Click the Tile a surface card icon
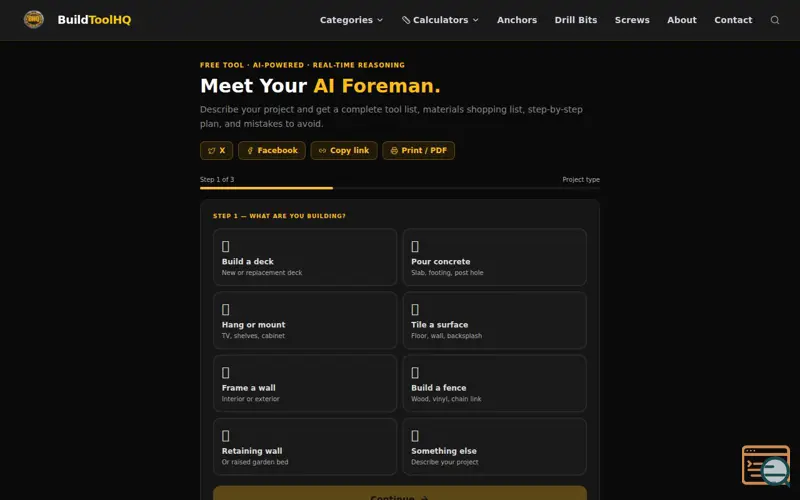Screen dimensions: 800x500 [415, 310]
